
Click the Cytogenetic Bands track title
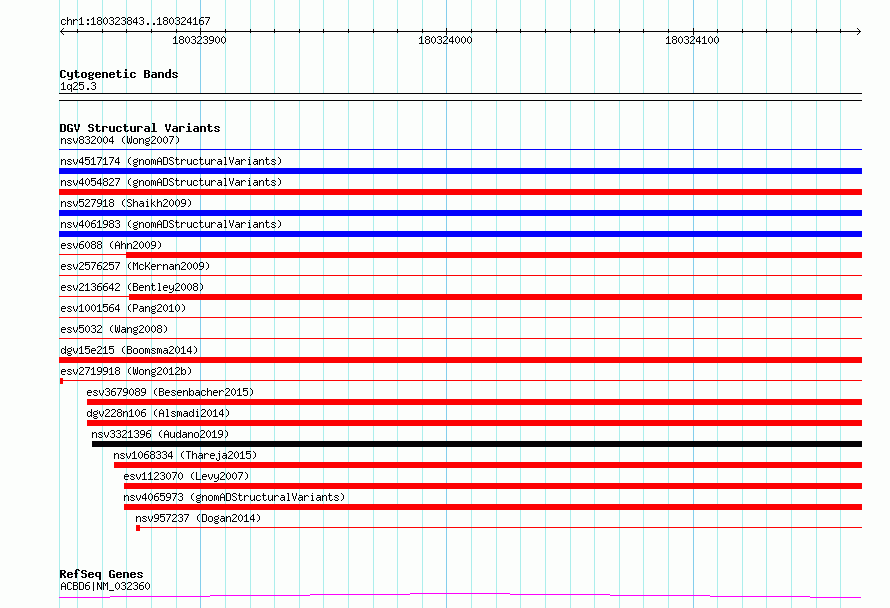(x=119, y=74)
